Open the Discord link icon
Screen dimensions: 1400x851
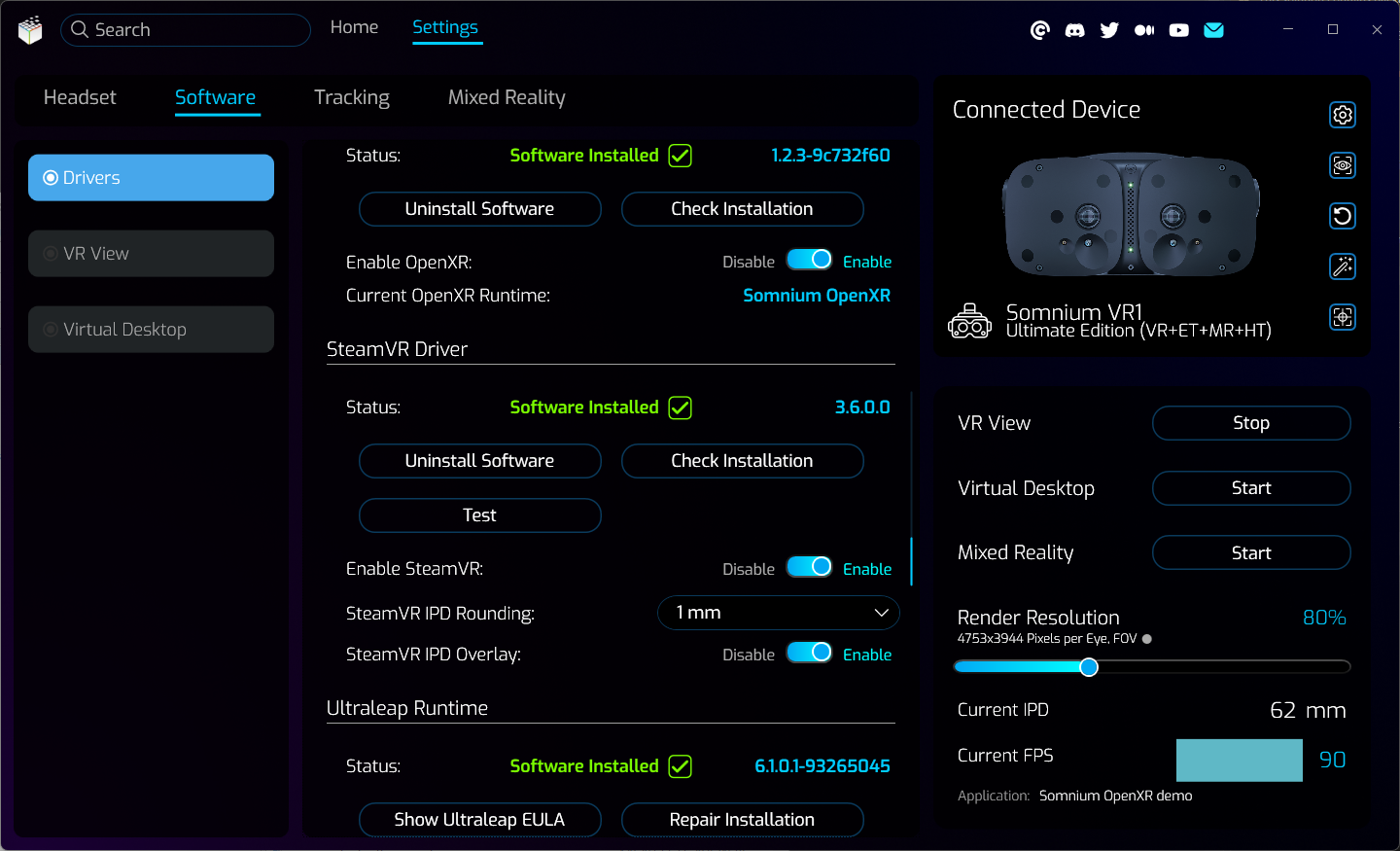click(1074, 30)
